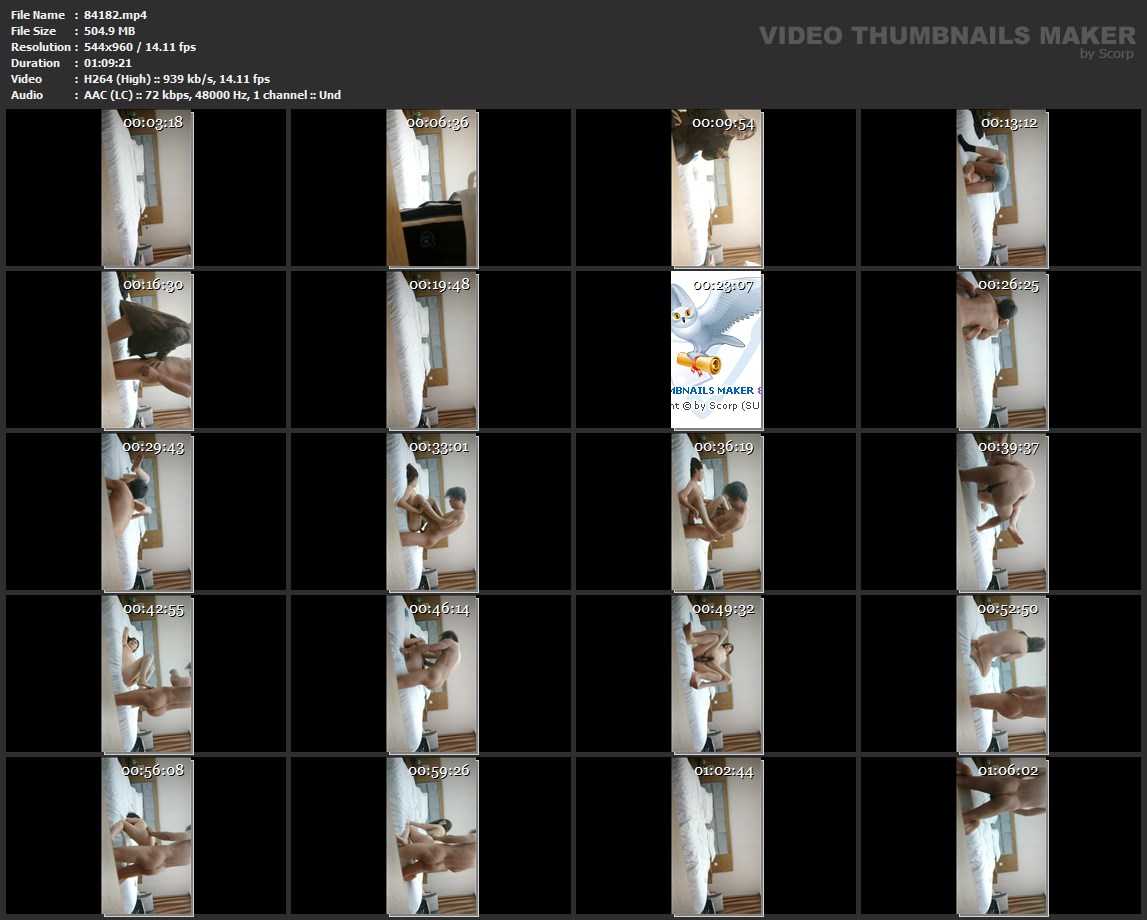Select the last thumbnail at 01:06:02
The width and height of the screenshot is (1147, 920).
pyautogui.click(x=1002, y=836)
